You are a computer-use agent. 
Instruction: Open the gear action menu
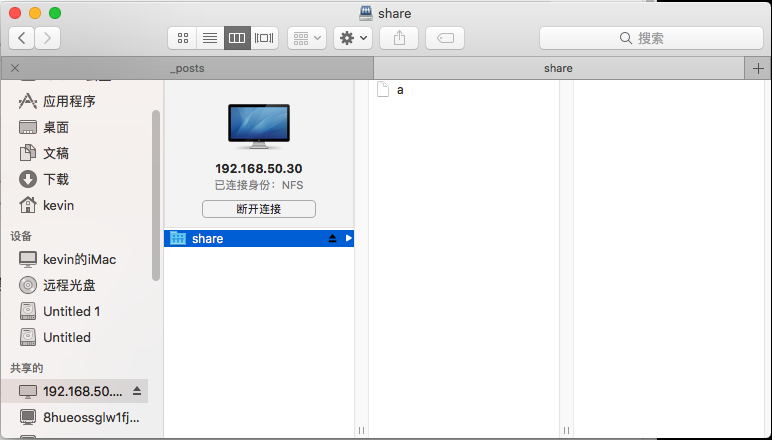coord(353,38)
